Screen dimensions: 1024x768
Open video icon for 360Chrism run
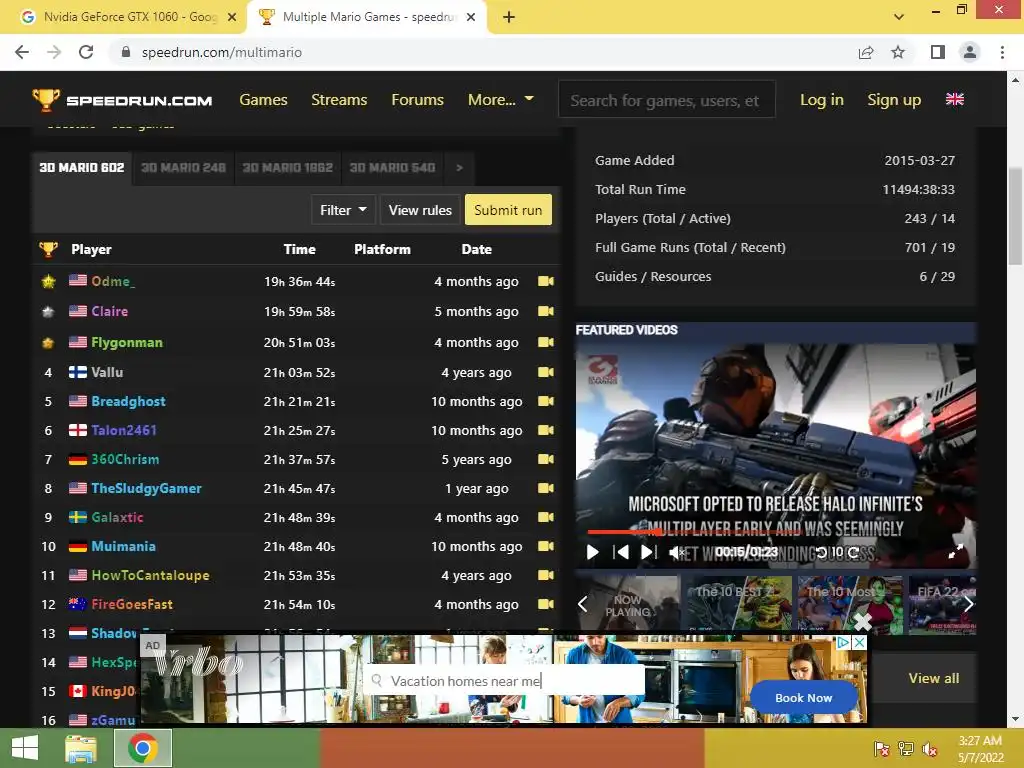click(545, 459)
